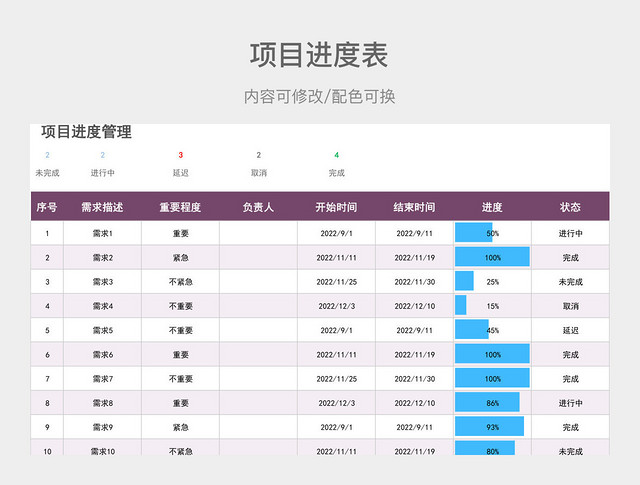This screenshot has height=485, width=640.
Task: Click the 项目进度表 main heading
Action: tap(319, 55)
